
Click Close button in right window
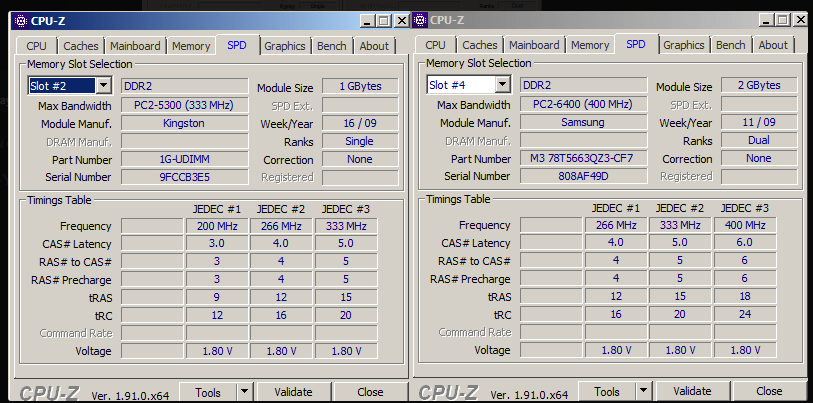pos(769,391)
